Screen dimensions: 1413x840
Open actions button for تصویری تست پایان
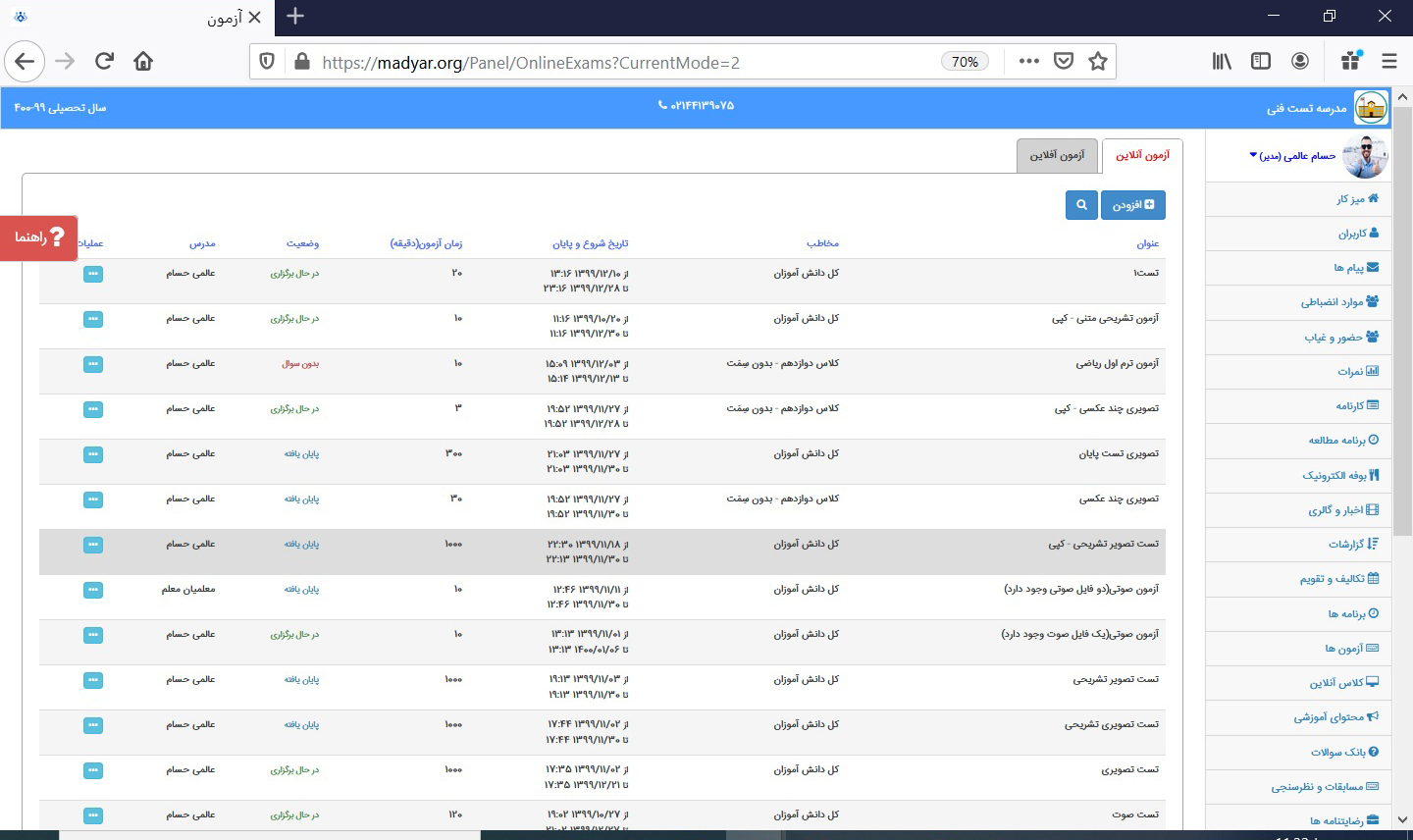click(x=93, y=454)
